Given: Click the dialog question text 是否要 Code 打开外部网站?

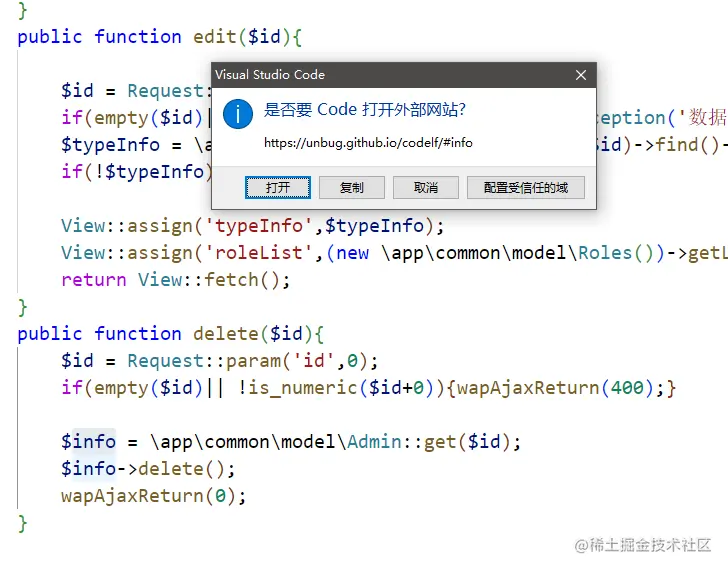Looking at the screenshot, I should [364, 110].
